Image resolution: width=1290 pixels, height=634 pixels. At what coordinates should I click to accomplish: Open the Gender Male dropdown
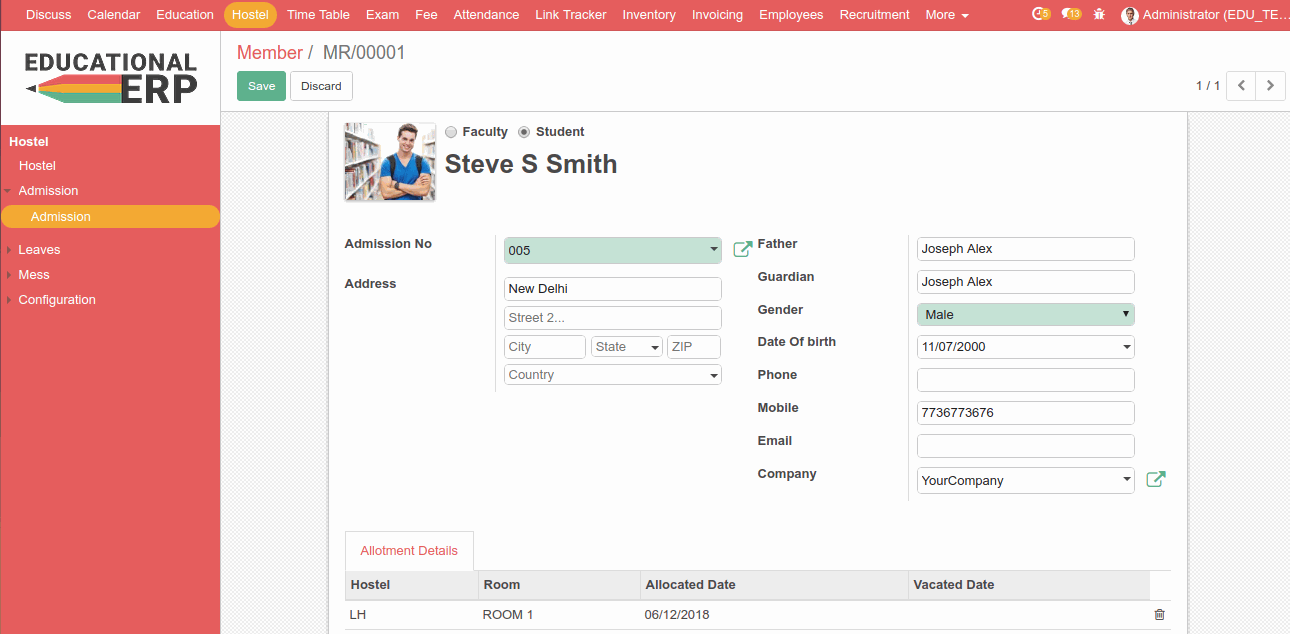point(1026,314)
